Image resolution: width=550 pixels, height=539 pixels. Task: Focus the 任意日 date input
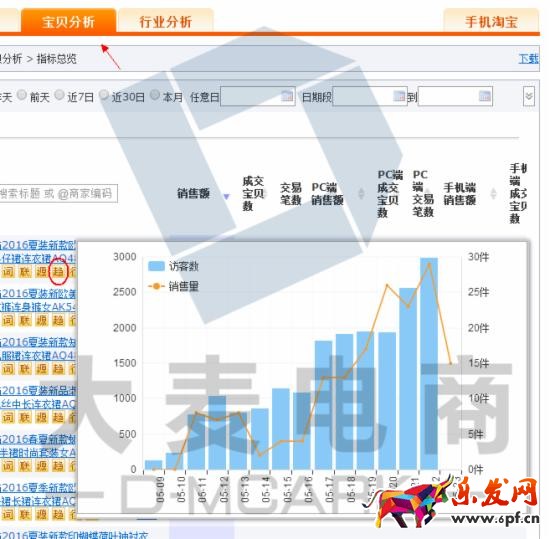coord(257,96)
